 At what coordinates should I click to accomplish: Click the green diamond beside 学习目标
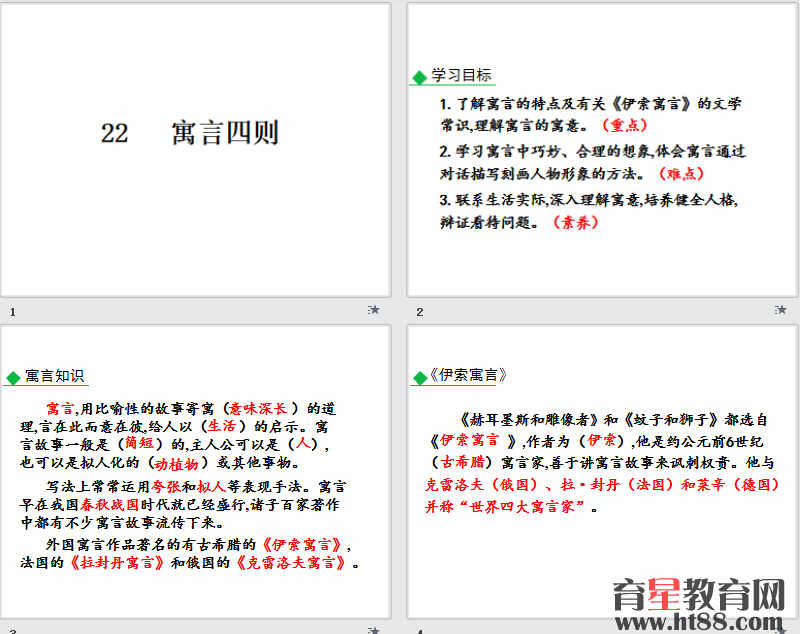coord(420,77)
